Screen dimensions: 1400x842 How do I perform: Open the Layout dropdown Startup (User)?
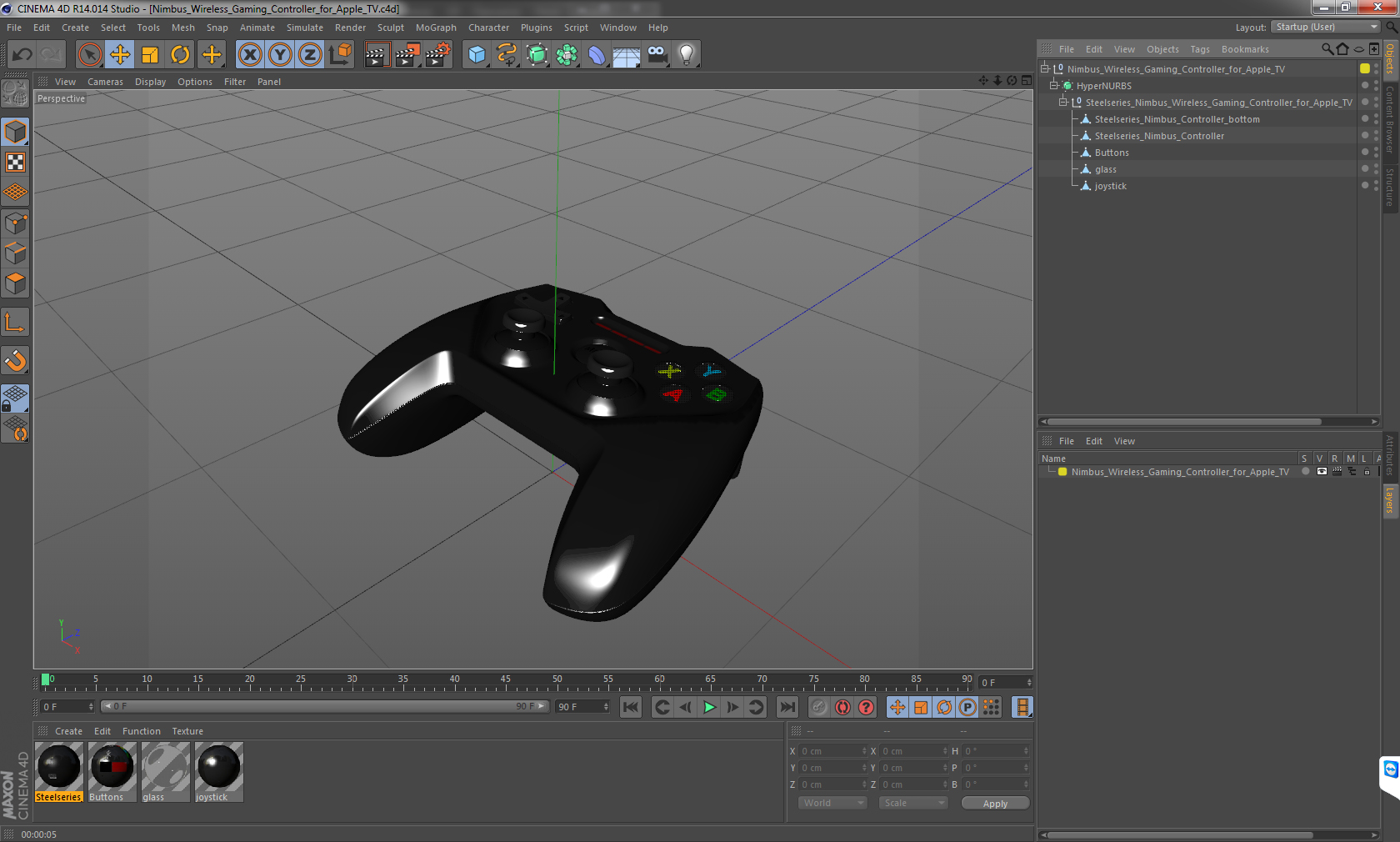(x=1326, y=28)
